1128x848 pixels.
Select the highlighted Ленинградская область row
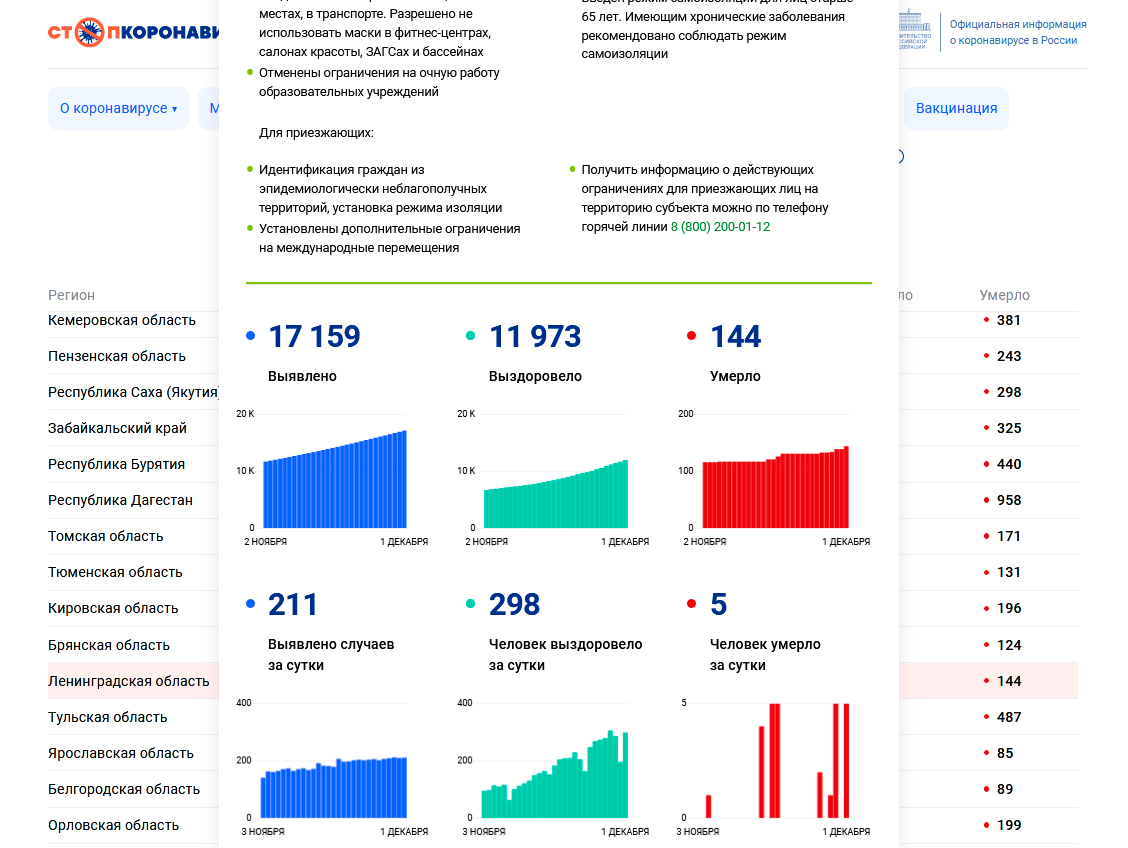click(x=129, y=681)
